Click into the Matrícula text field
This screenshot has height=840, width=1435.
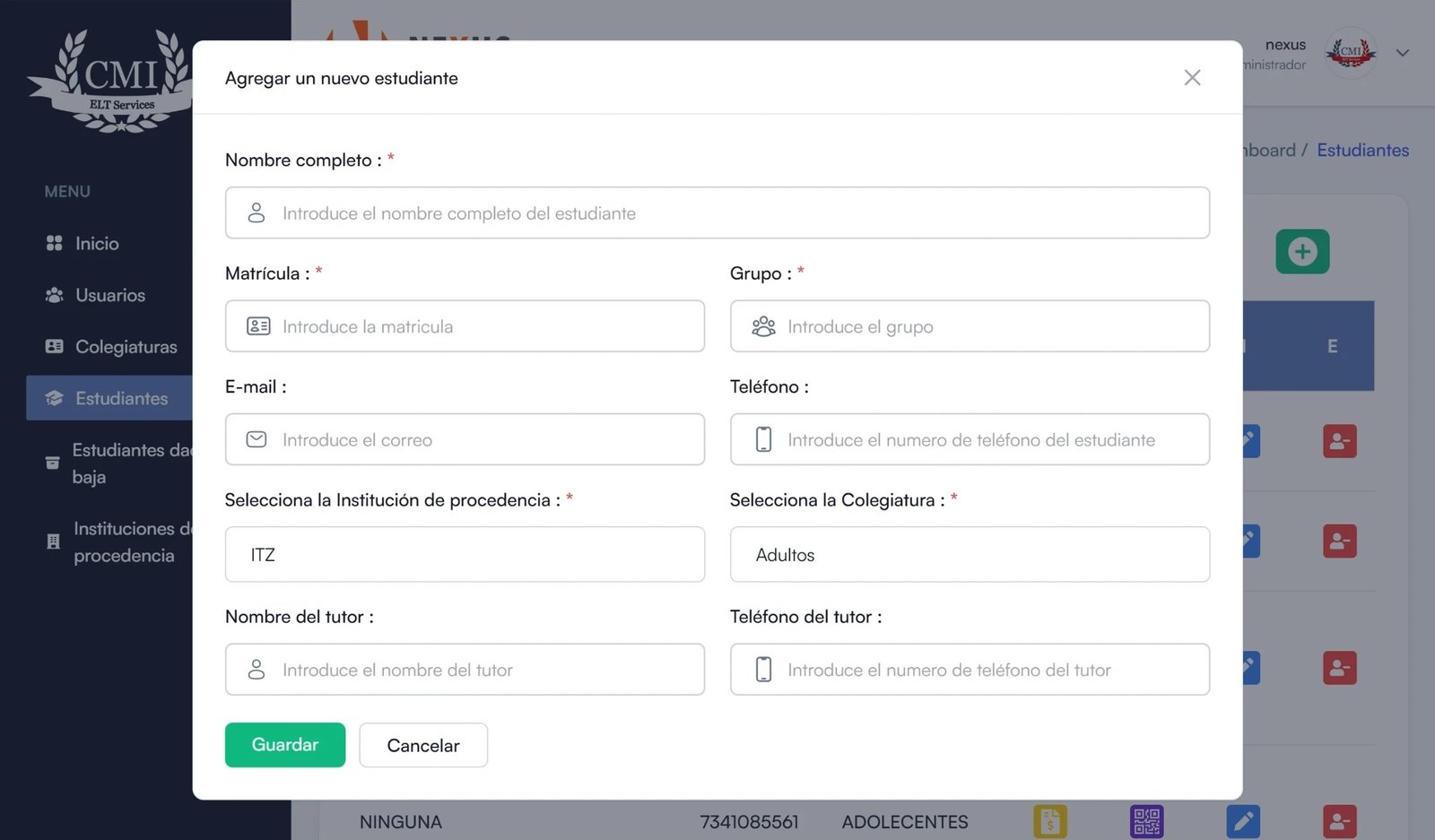[465, 326]
